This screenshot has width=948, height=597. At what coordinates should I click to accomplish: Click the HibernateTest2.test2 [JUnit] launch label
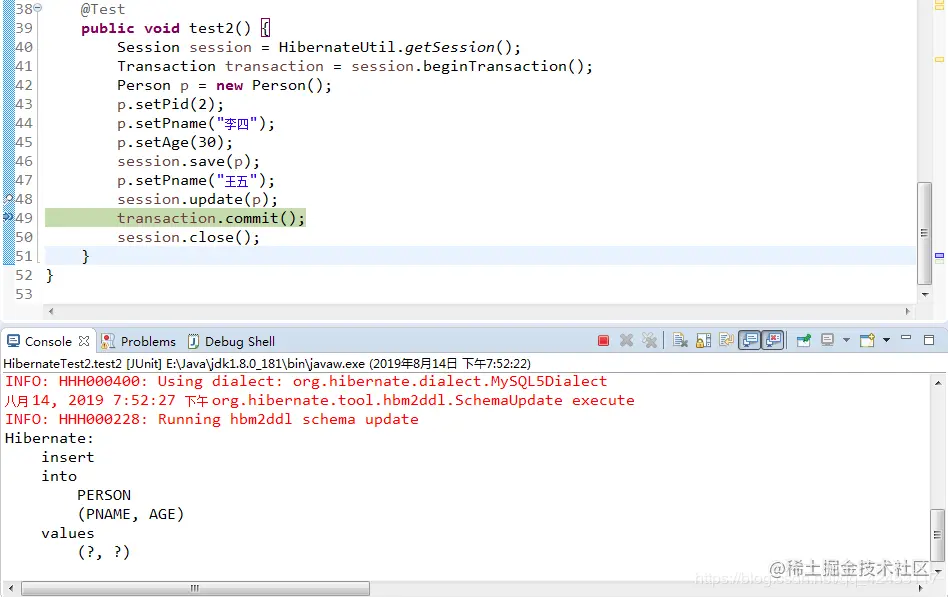point(82,364)
